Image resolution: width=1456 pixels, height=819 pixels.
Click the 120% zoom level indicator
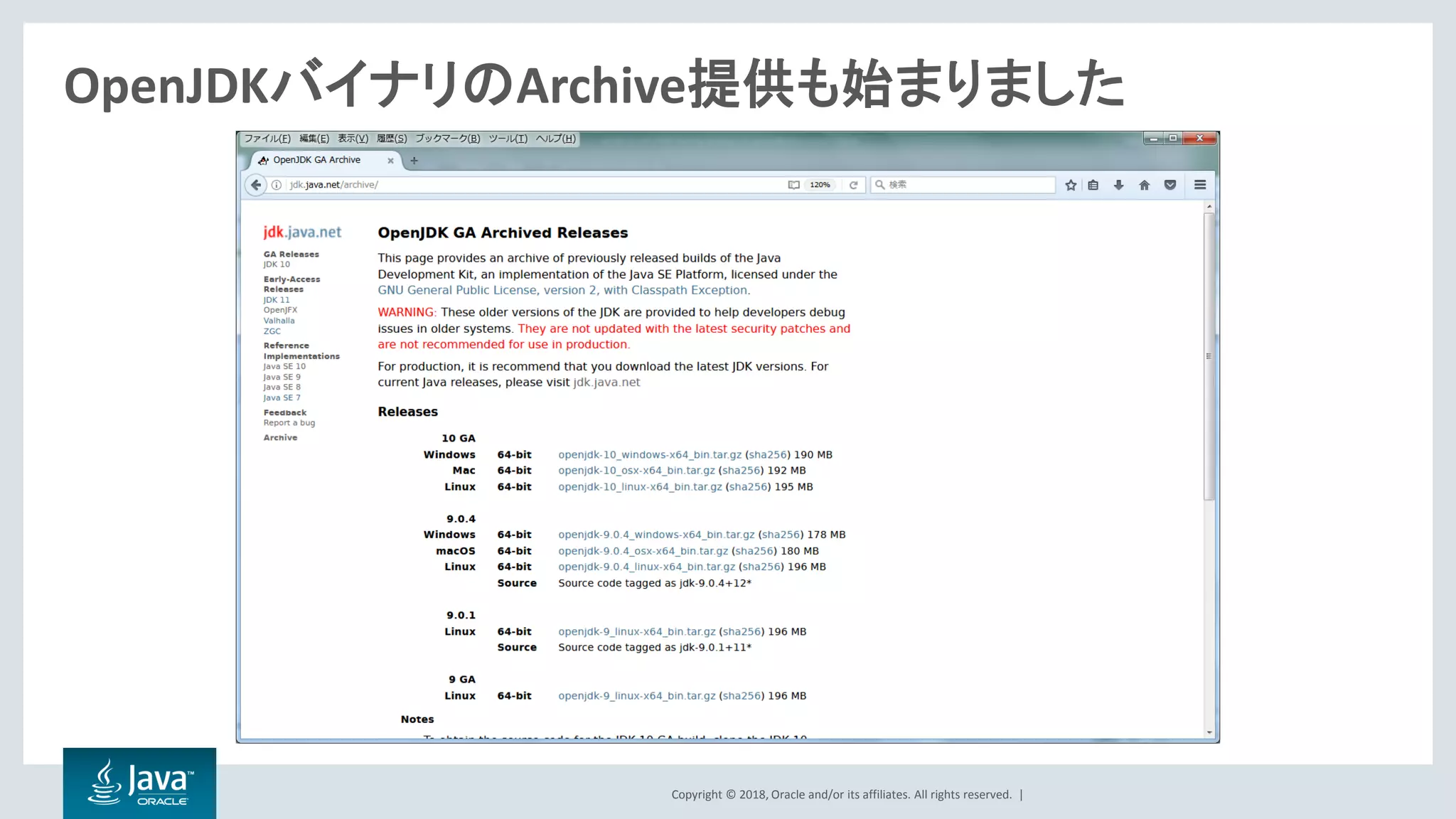[x=820, y=185]
